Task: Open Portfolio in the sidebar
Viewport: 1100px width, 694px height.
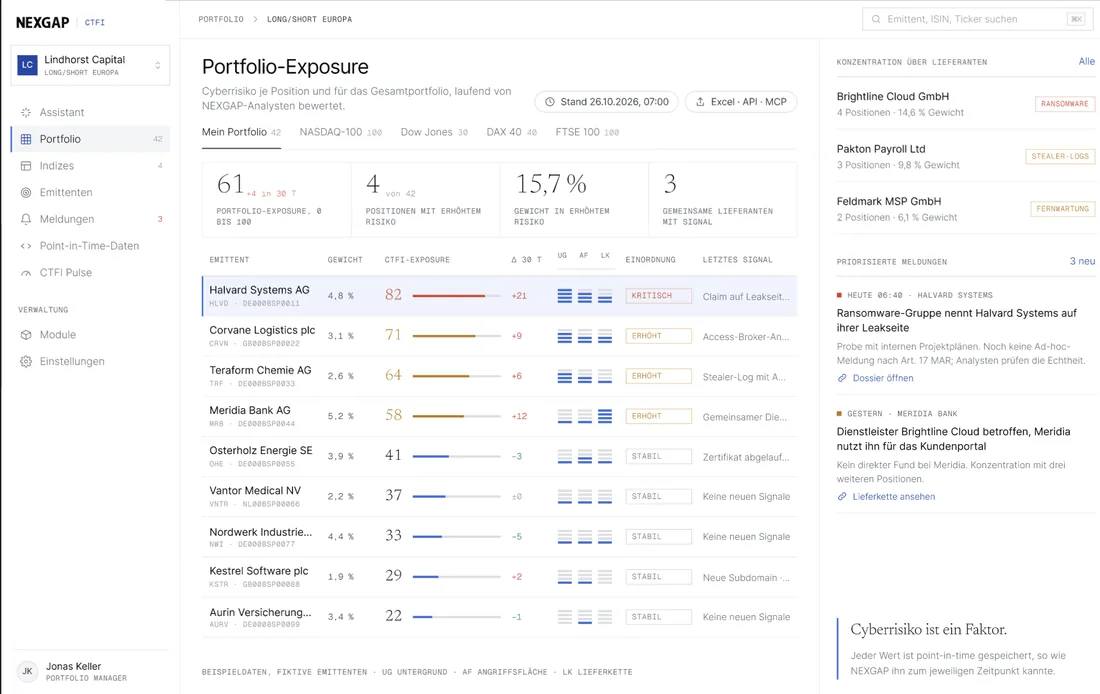Action: pos(90,139)
